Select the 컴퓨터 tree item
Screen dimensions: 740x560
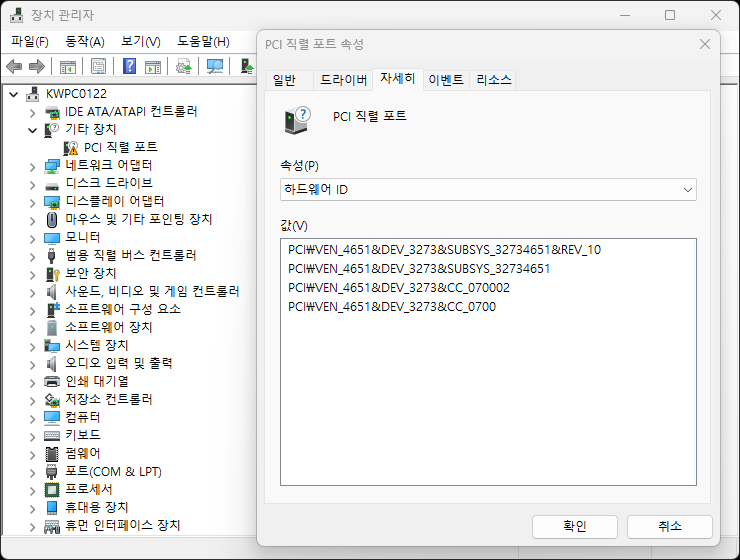(83, 418)
